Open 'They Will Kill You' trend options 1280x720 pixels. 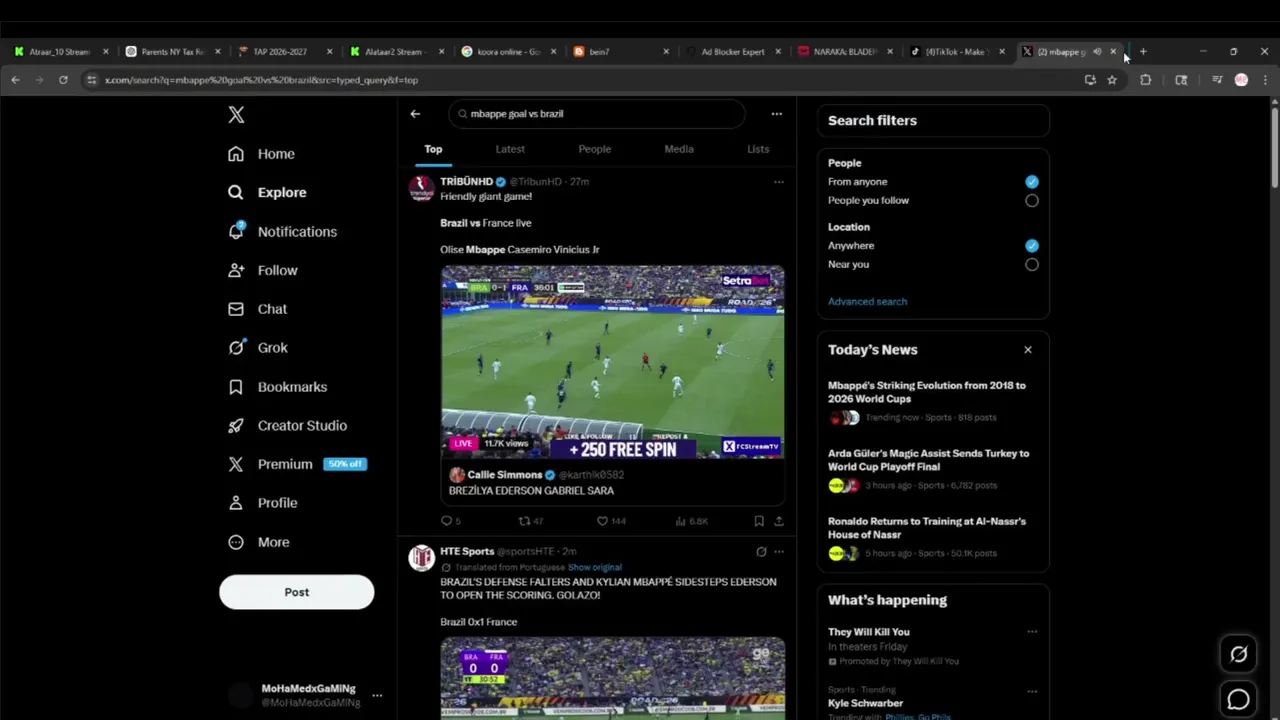click(x=1031, y=632)
